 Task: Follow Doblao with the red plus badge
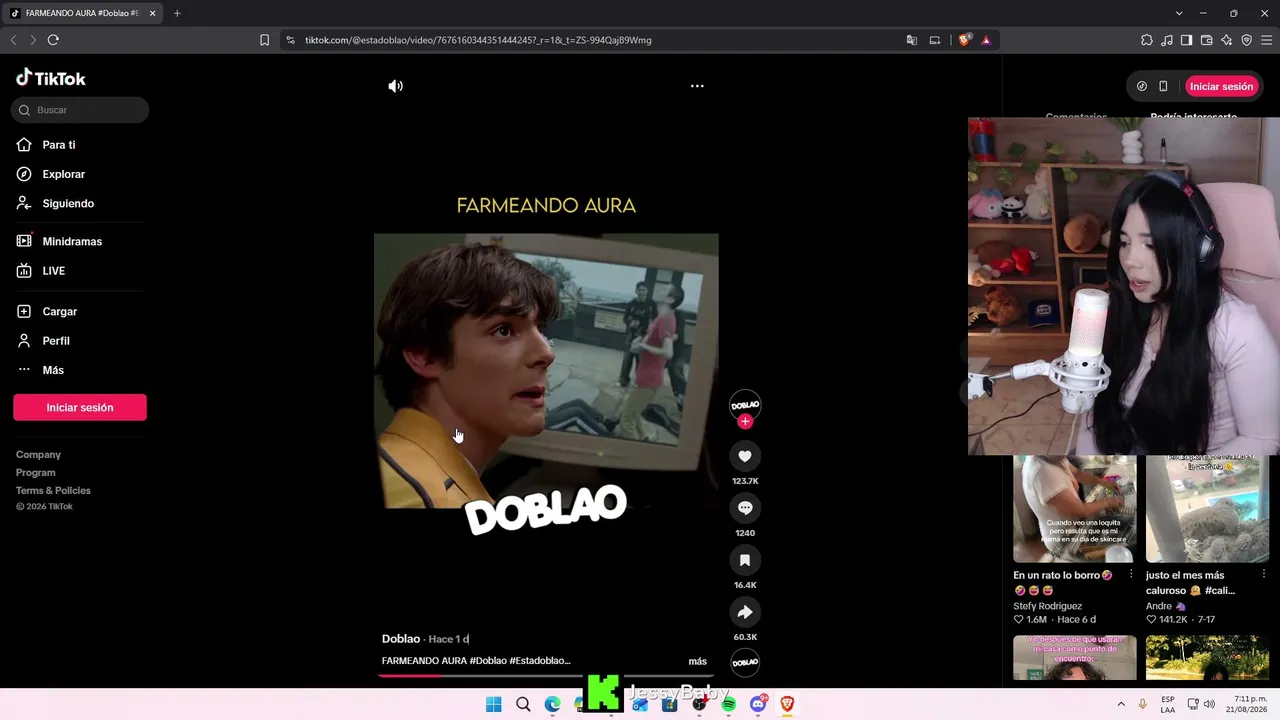[745, 421]
